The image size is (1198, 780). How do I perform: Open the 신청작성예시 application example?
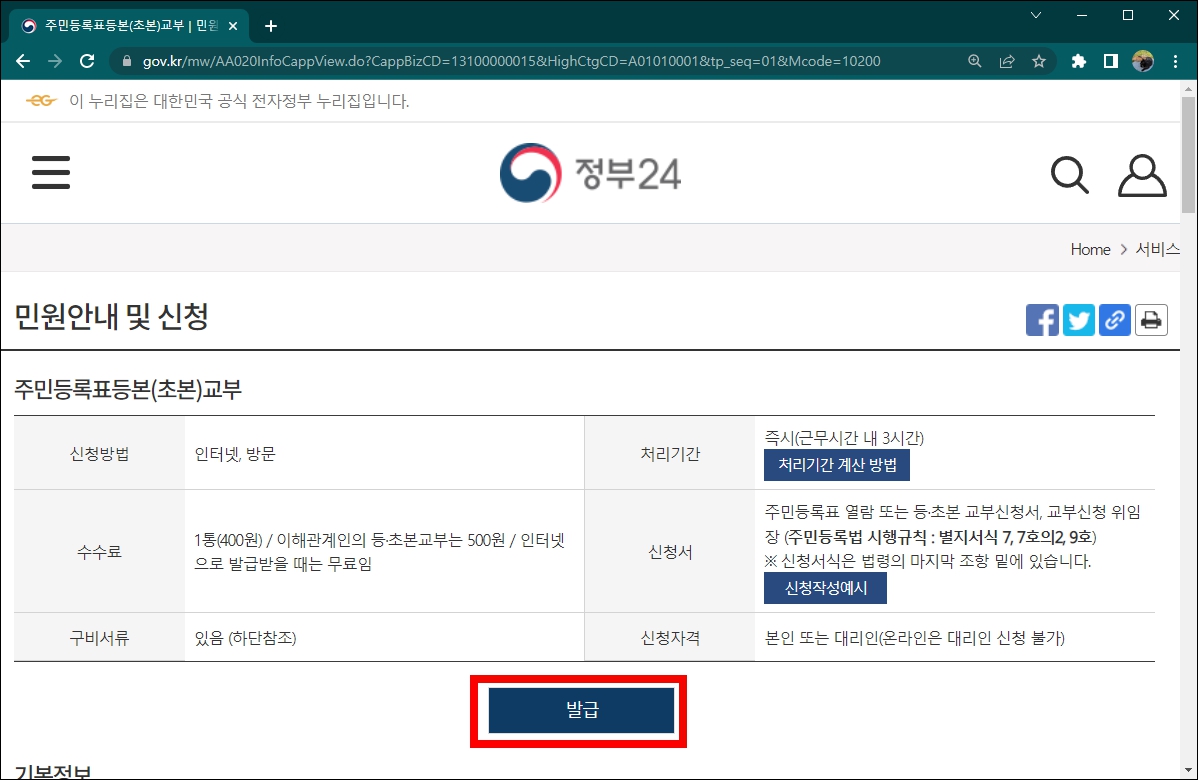point(825,588)
